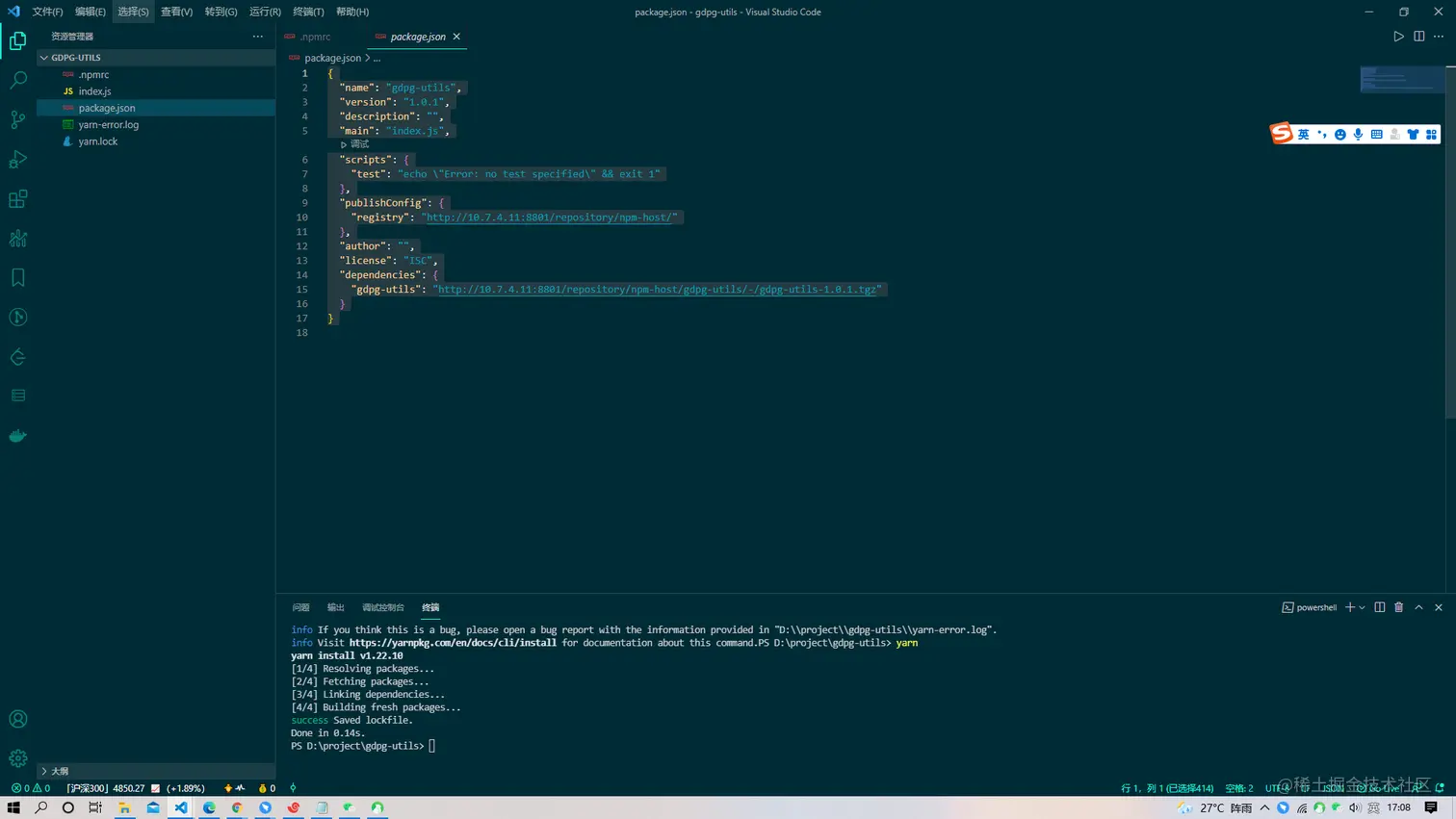Click breadcrumb ellipsis after package.json

pos(377,58)
